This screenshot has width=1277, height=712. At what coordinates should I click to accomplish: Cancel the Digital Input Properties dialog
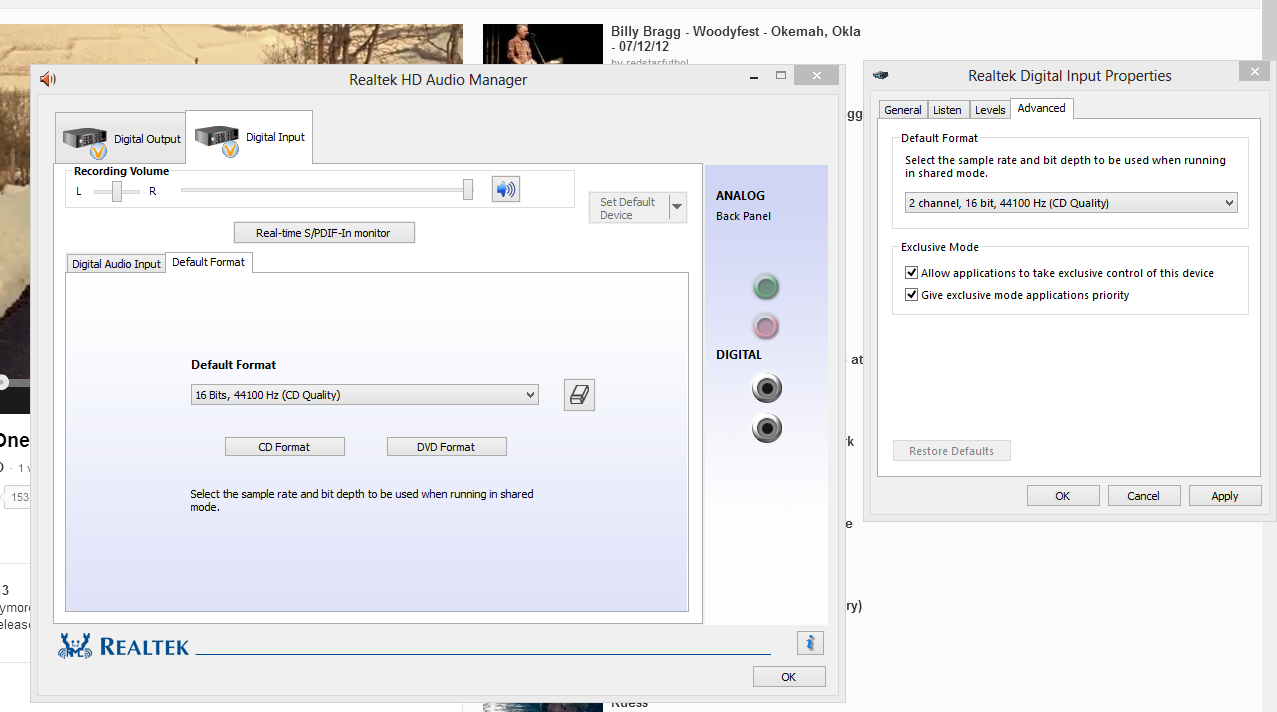click(x=1144, y=496)
